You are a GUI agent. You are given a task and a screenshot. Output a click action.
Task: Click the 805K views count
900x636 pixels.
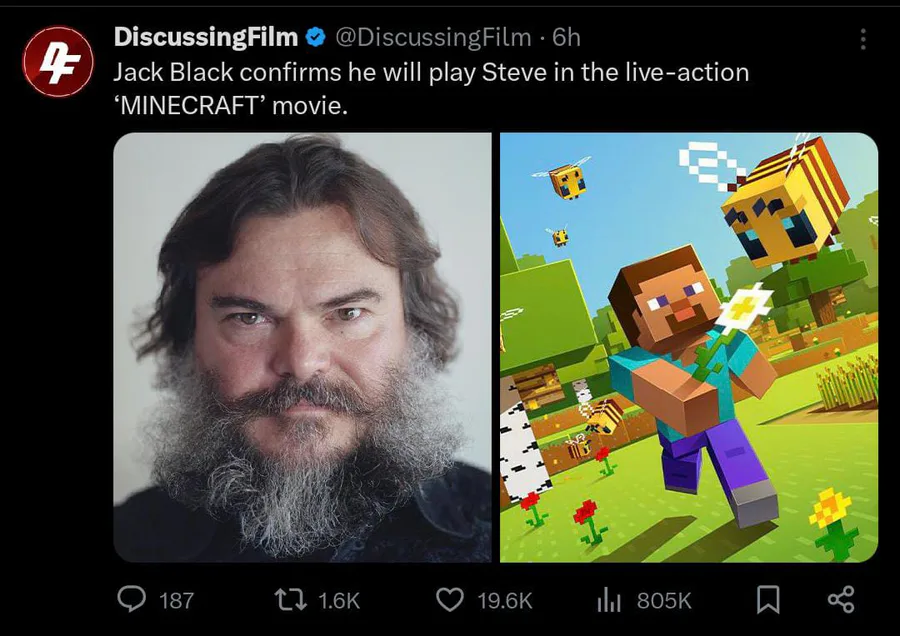point(664,600)
